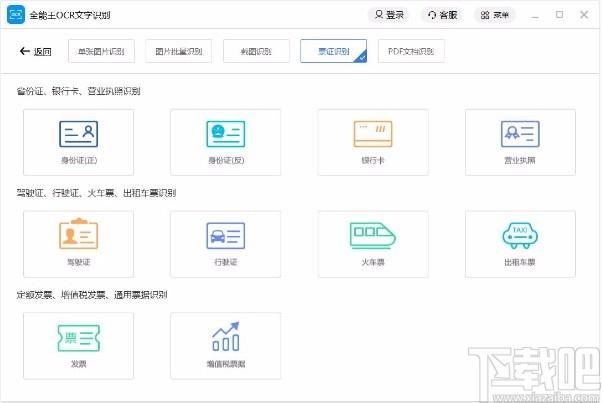Click the login (登录) button
The image size is (603, 403).
[x=389, y=15]
